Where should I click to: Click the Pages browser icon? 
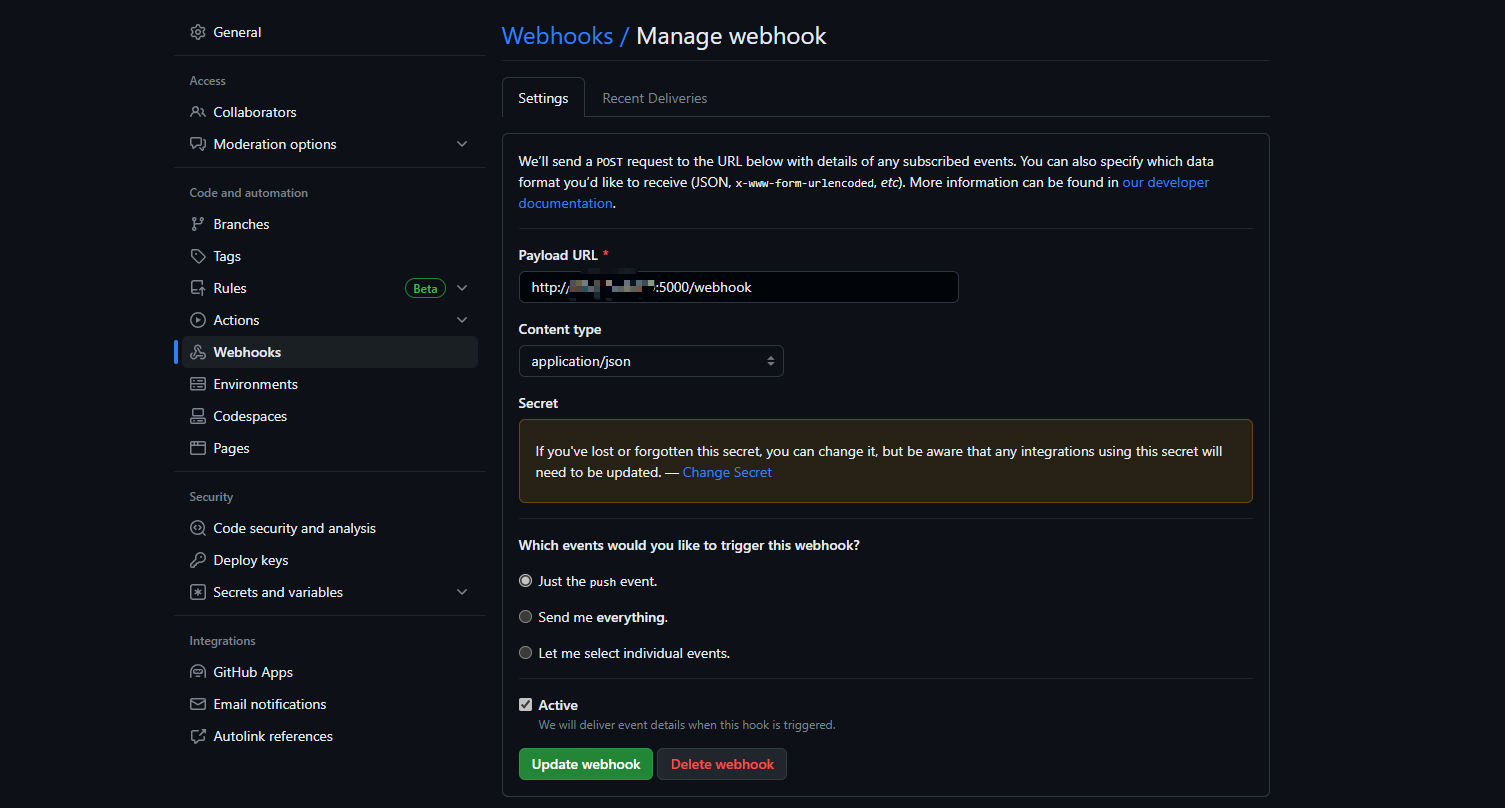point(198,448)
